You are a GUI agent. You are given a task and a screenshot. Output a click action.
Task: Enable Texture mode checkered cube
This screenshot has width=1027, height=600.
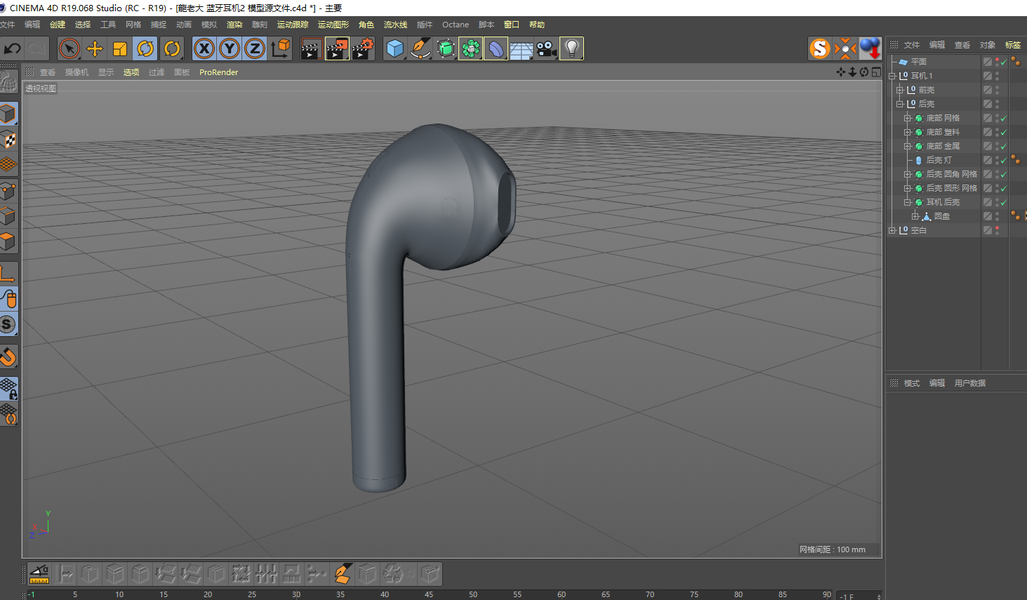tap(8, 140)
